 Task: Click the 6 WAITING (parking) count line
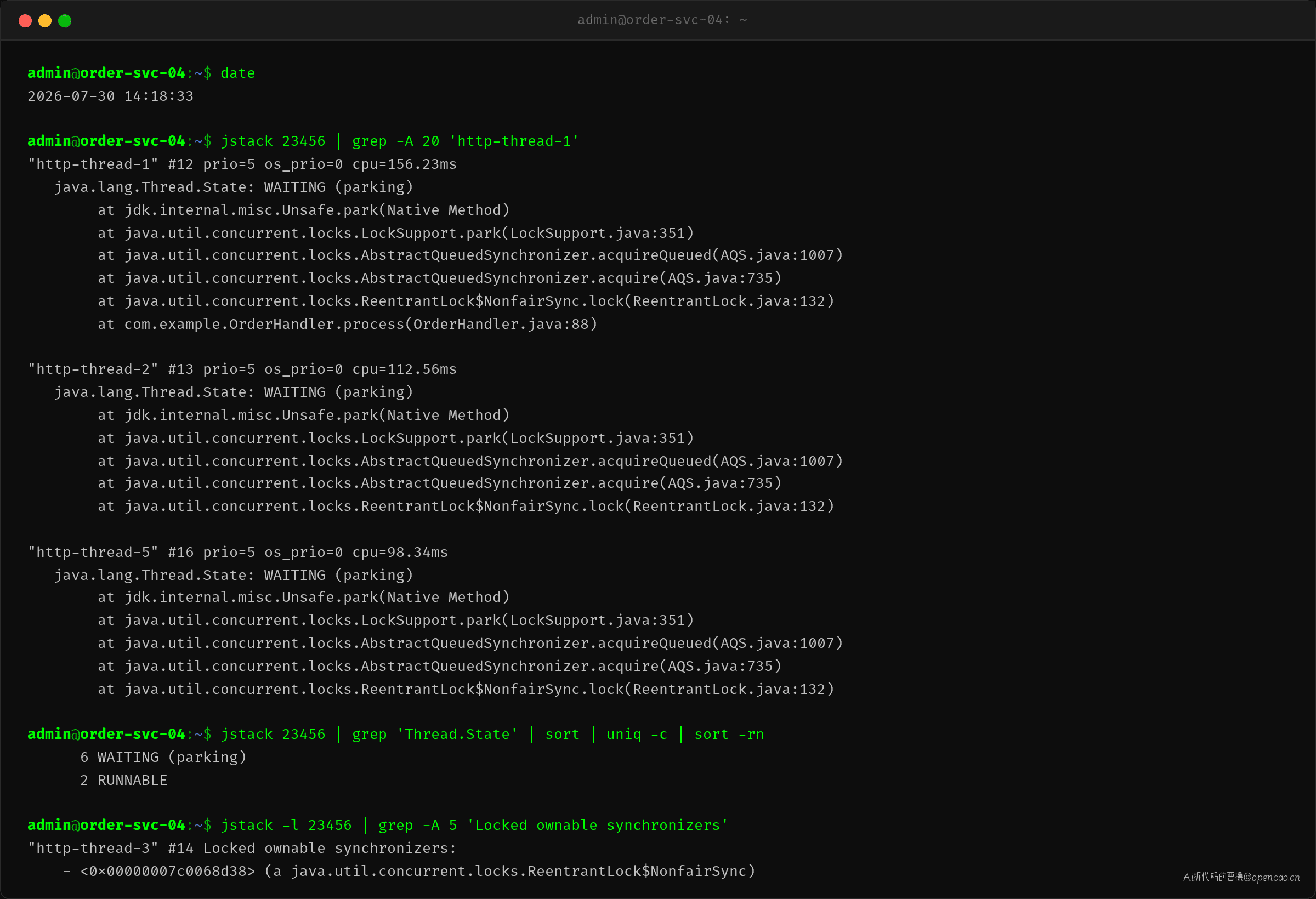click(163, 758)
